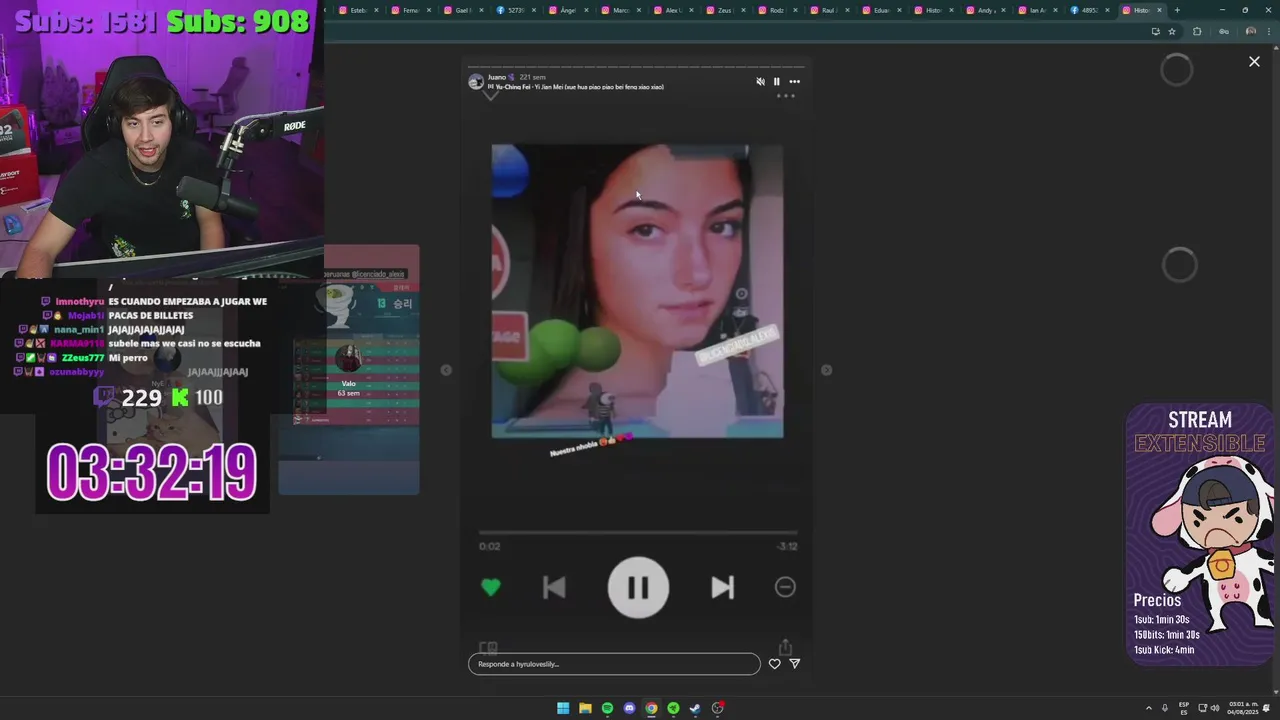Open Google Chrome from the taskbar

click(x=651, y=708)
